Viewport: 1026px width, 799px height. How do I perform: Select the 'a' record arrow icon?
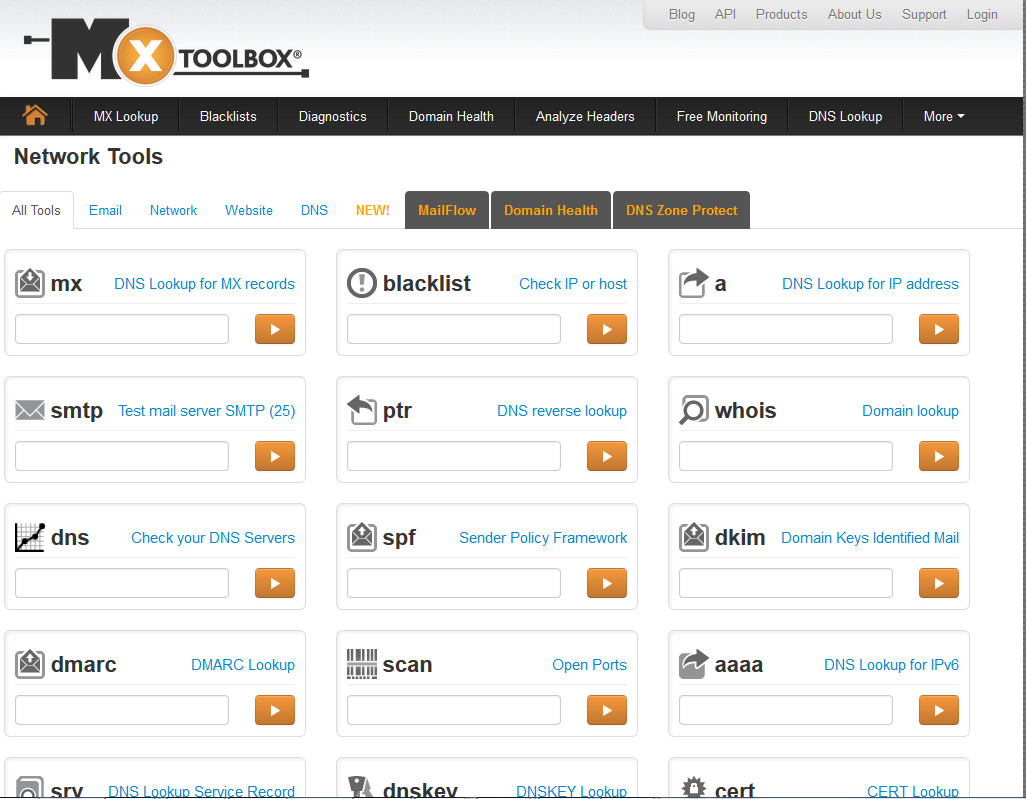[693, 282]
